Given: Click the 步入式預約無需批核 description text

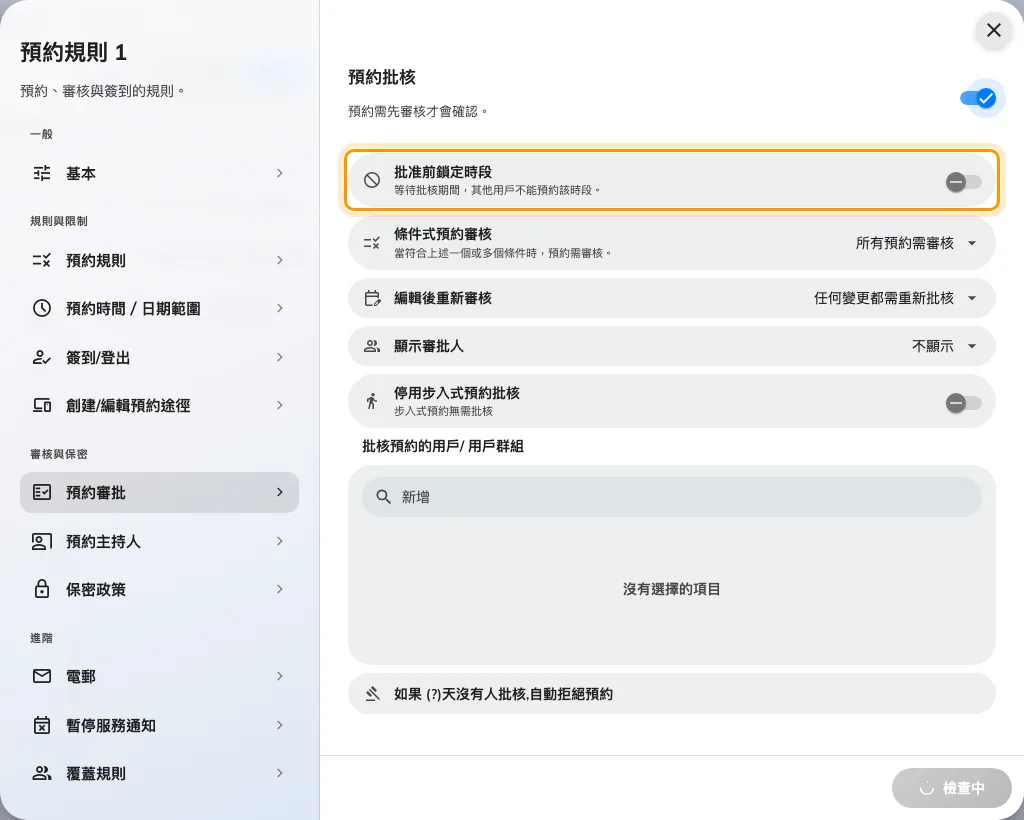Looking at the screenshot, I should (443, 411).
